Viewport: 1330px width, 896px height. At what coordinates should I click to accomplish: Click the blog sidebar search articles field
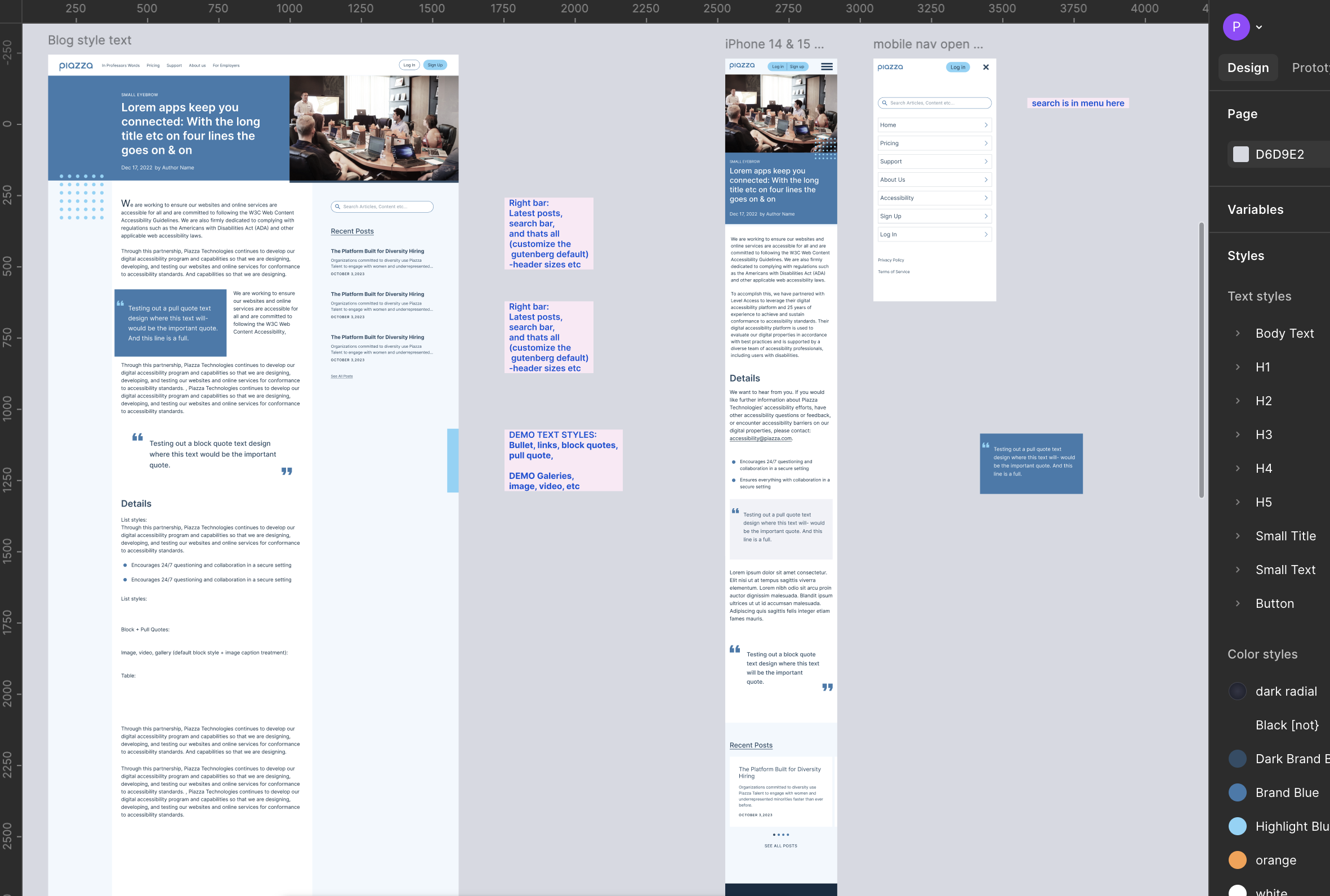[382, 207]
